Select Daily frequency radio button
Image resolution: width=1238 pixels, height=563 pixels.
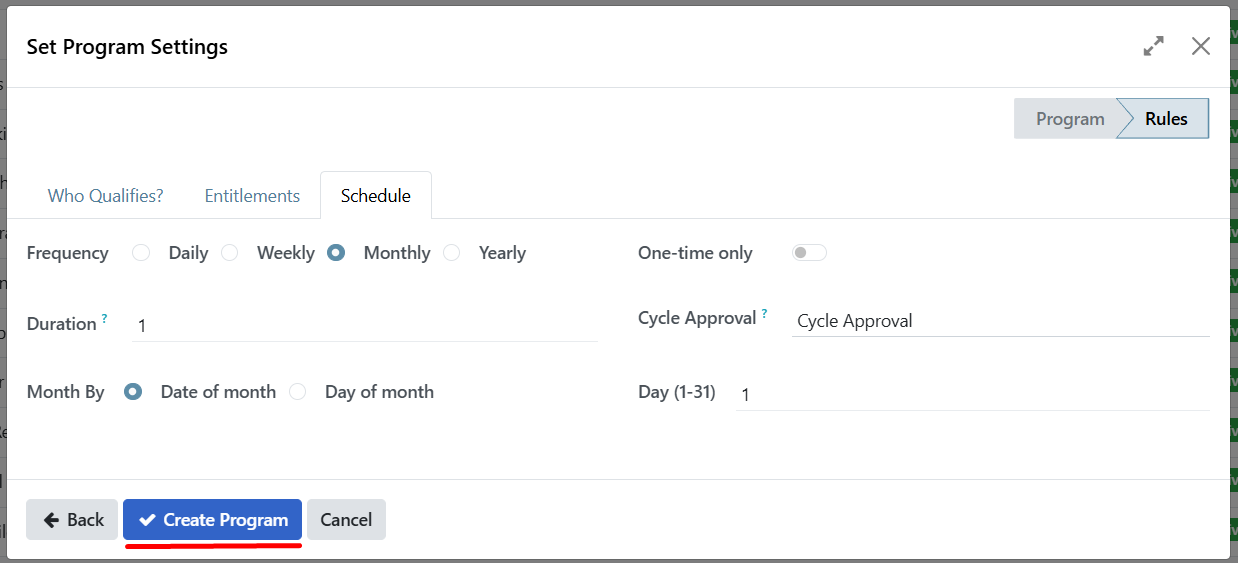(x=141, y=253)
